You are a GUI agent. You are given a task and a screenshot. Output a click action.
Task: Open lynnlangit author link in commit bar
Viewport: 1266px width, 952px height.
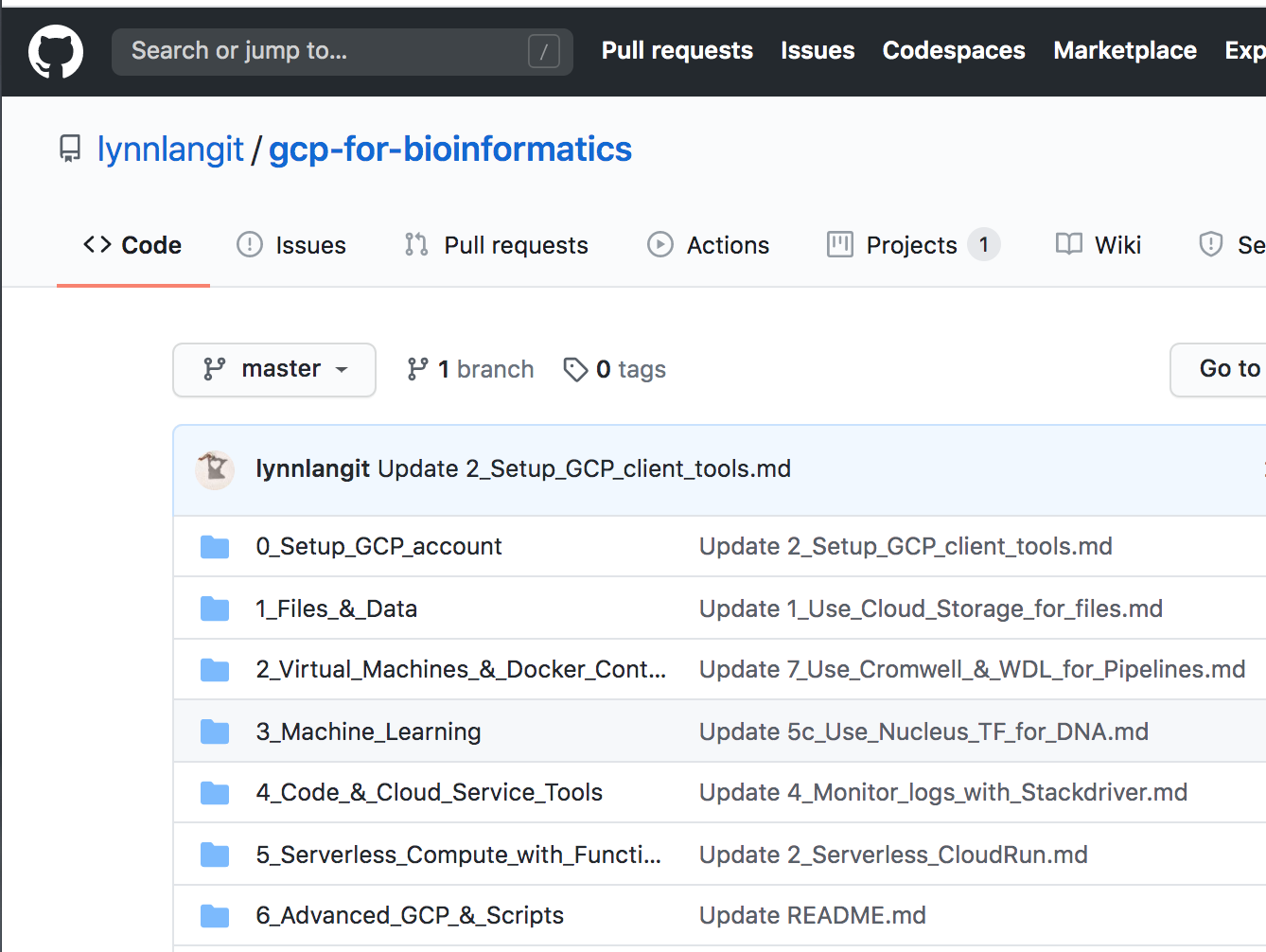(x=313, y=469)
